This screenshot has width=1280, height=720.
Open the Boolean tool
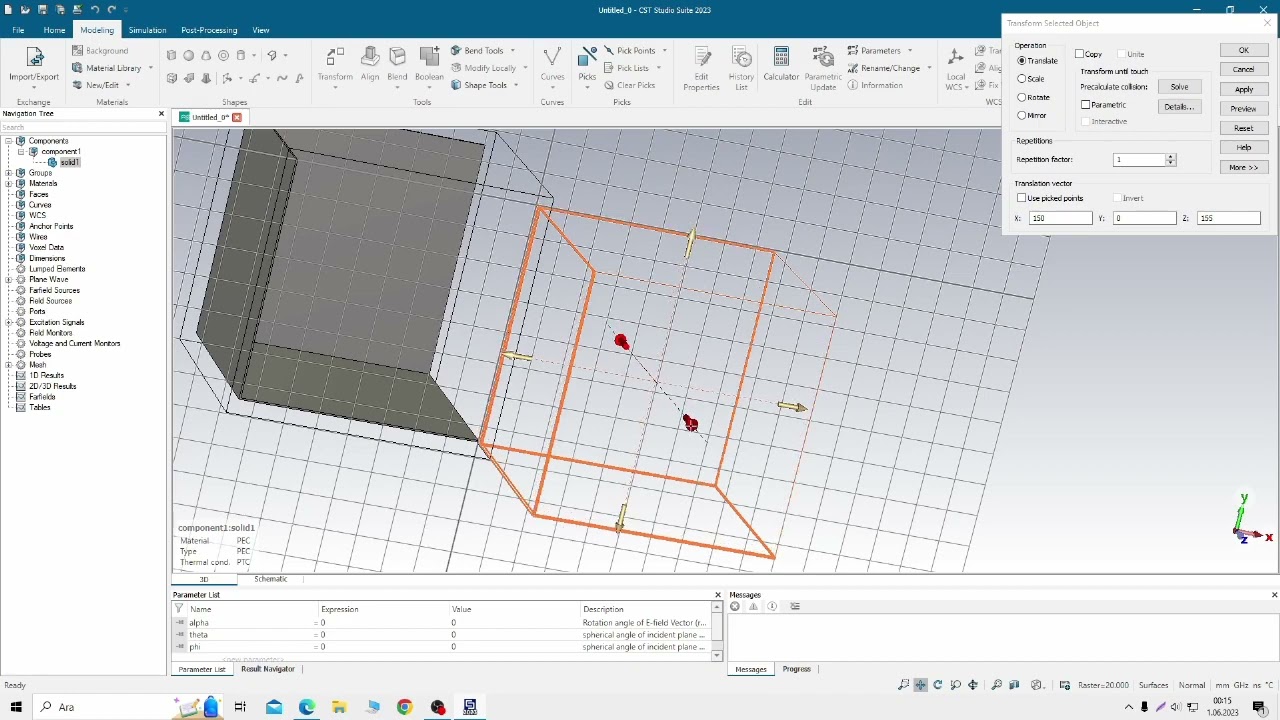point(429,66)
